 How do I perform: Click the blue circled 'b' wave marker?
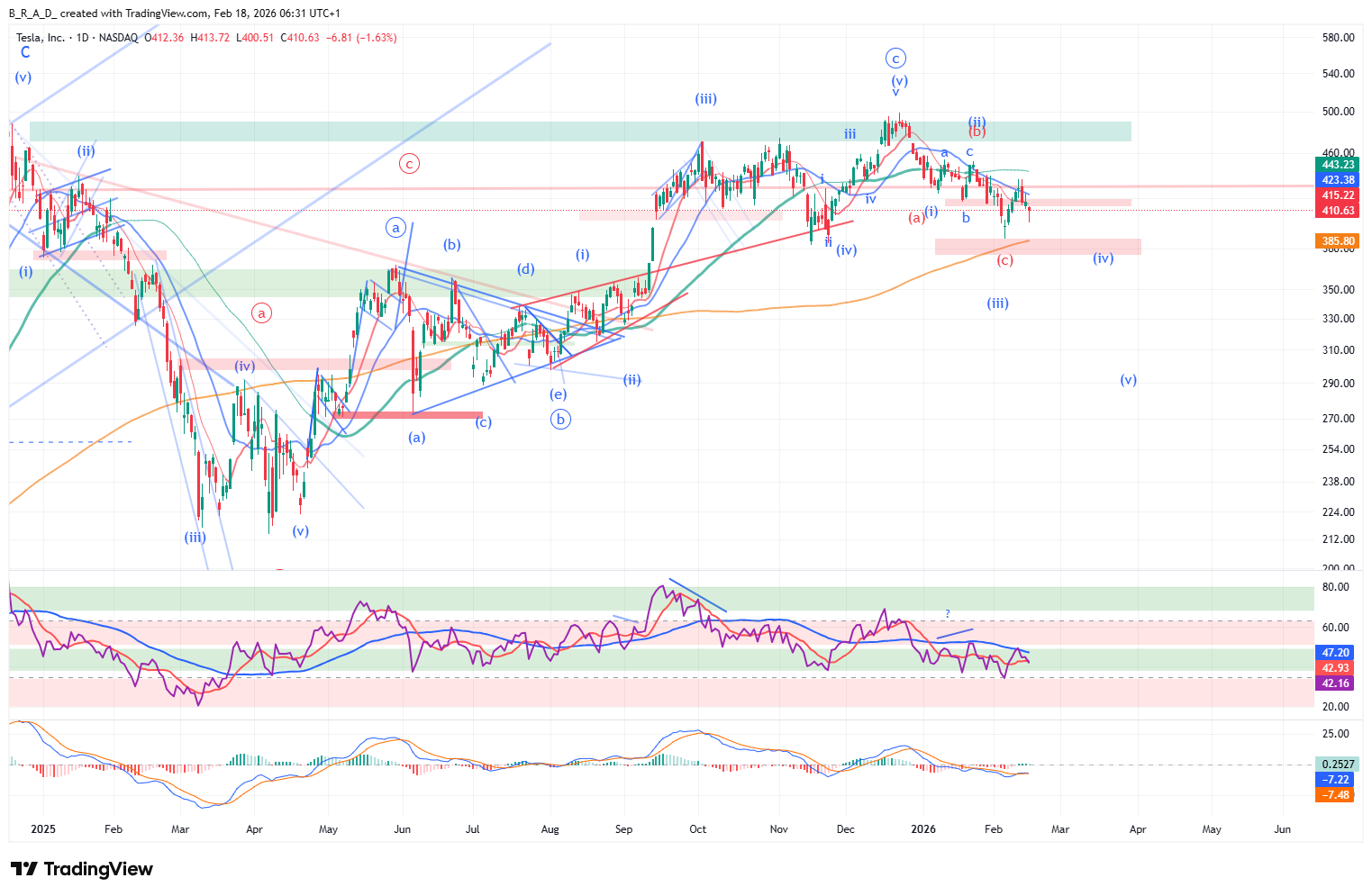pyautogui.click(x=560, y=419)
